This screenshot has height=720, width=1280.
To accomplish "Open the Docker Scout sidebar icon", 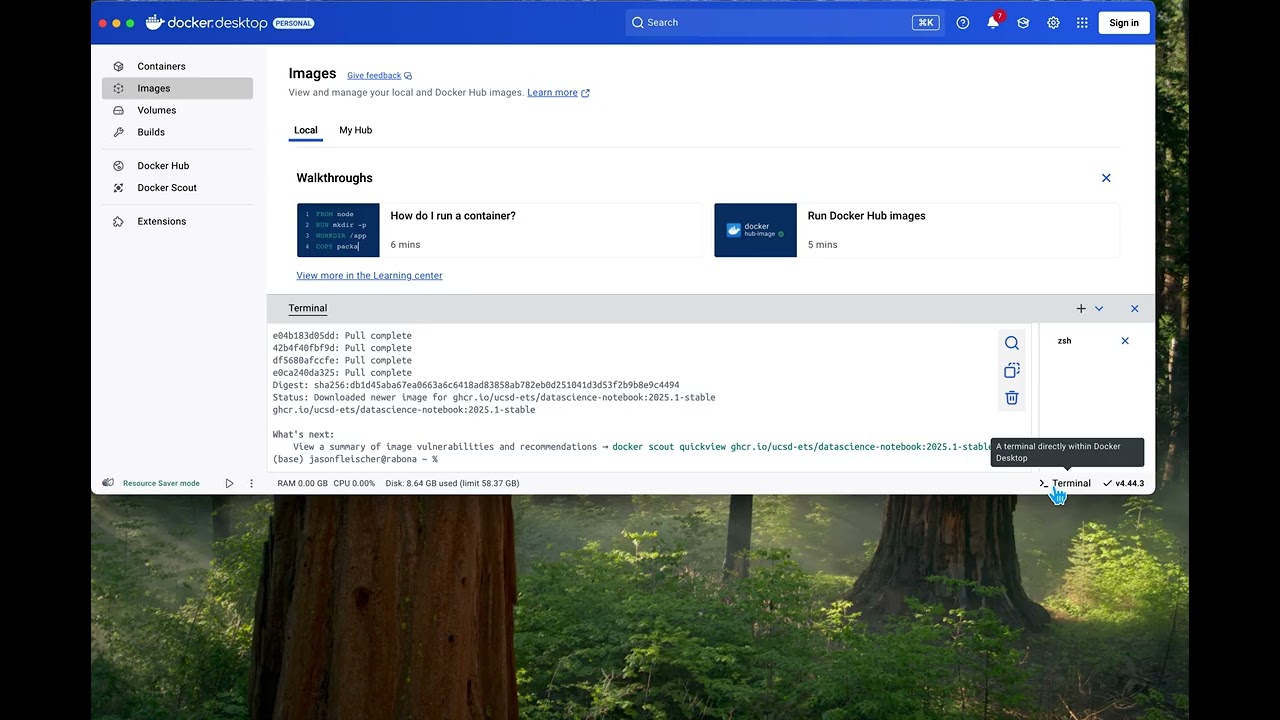I will (118, 188).
